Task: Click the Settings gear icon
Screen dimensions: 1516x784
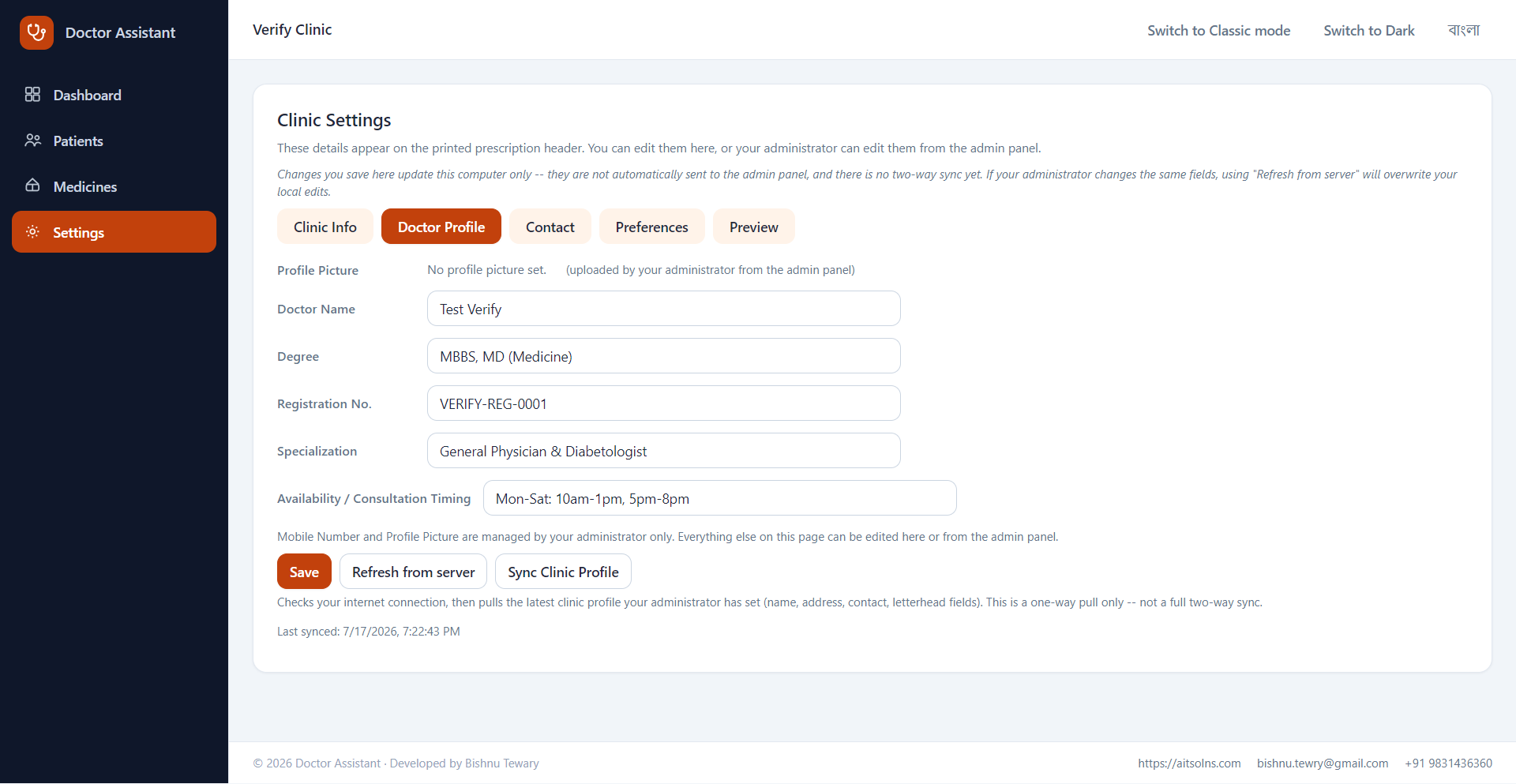Action: 32,232
